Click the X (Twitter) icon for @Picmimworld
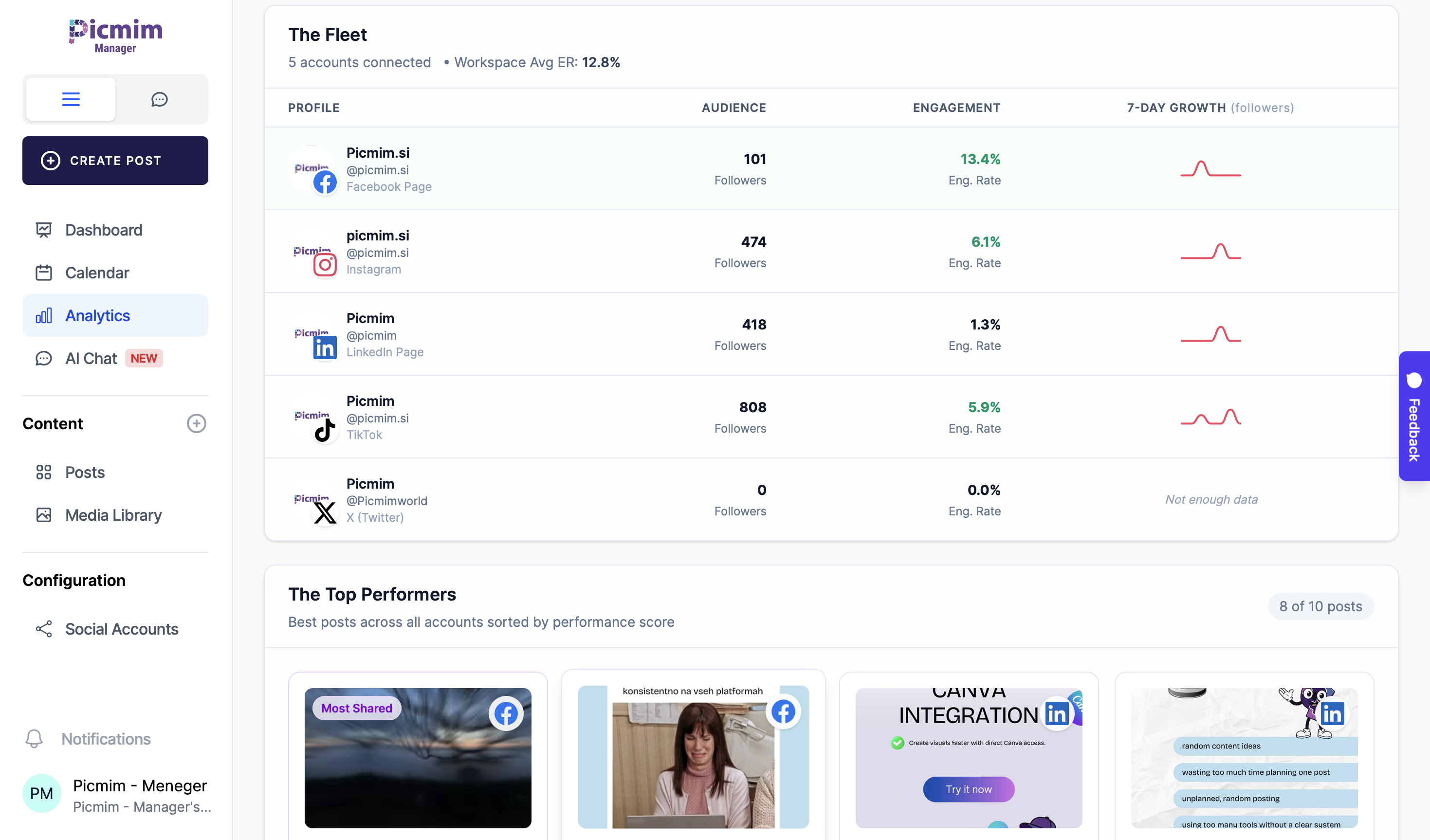Viewport: 1430px width, 840px height. 325,513
